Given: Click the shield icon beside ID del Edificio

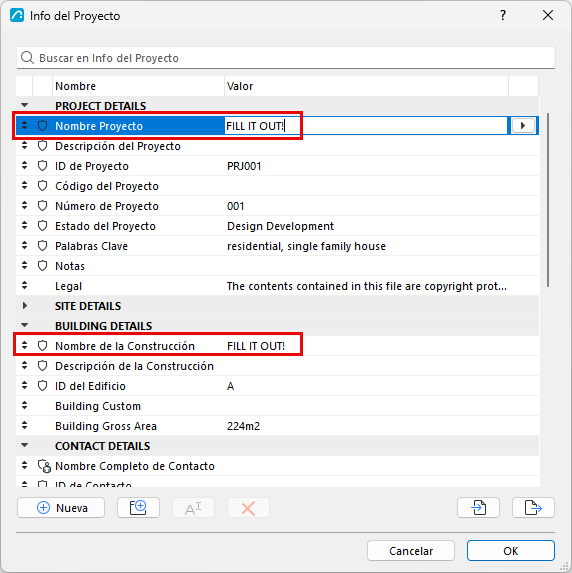Looking at the screenshot, I should click(x=43, y=386).
